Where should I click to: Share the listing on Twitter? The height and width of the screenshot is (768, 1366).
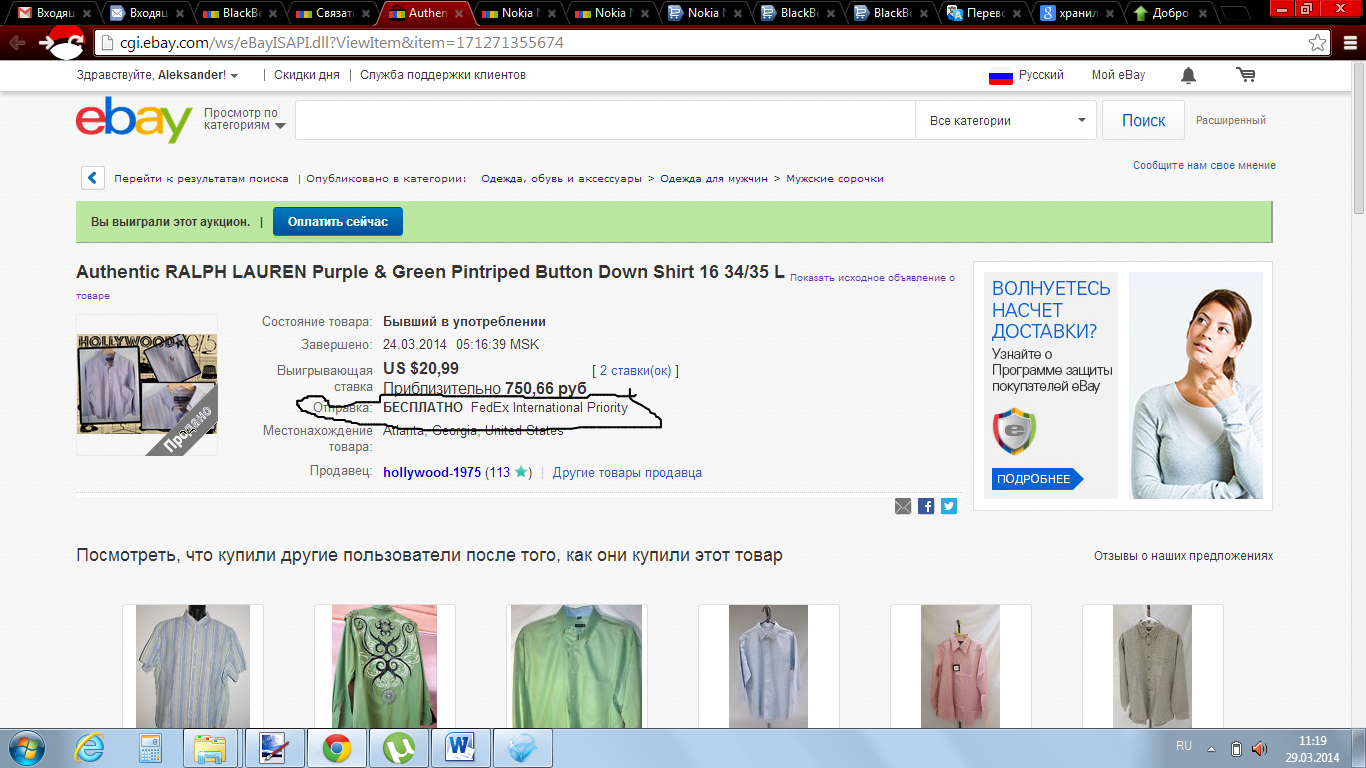coord(949,506)
